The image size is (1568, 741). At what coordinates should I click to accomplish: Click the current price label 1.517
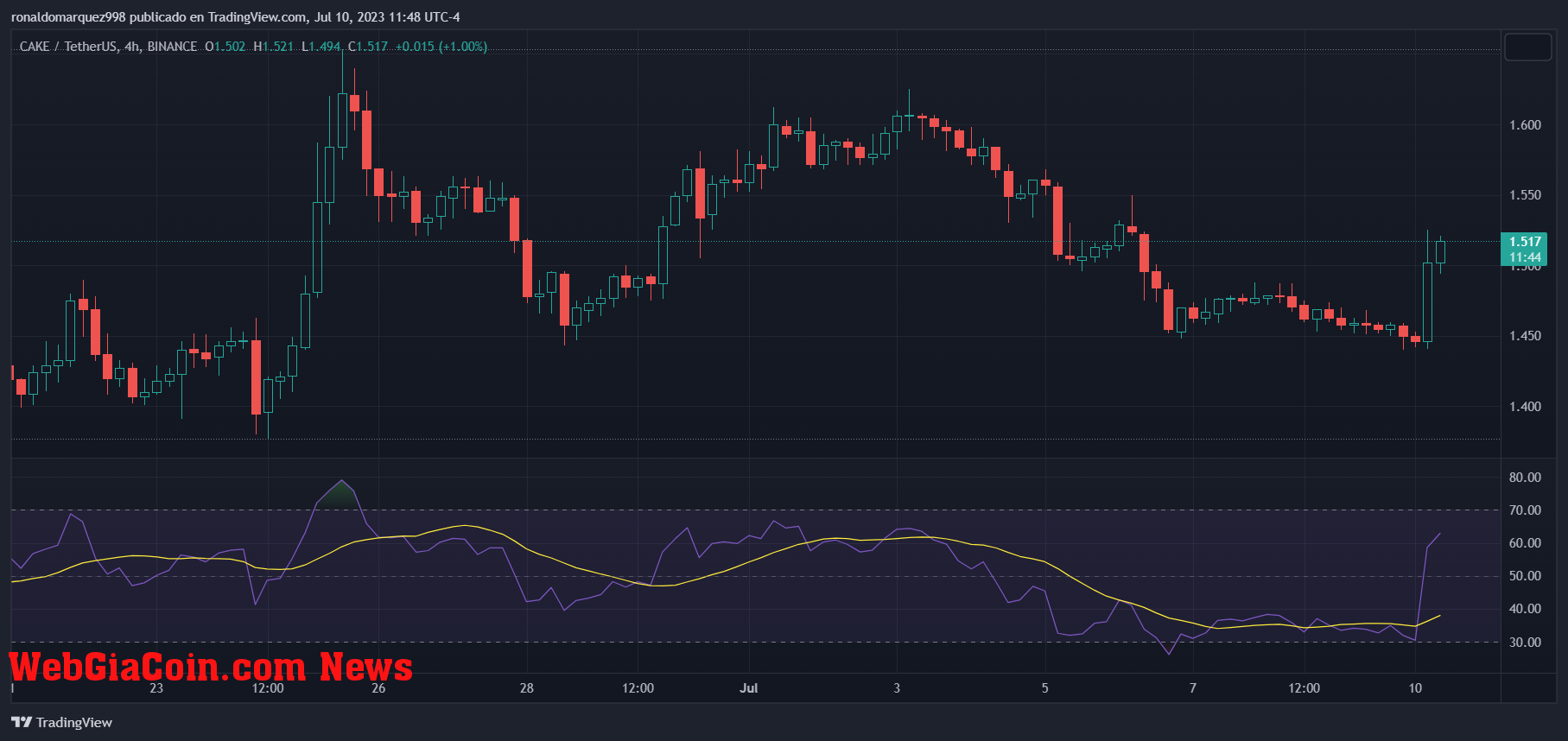(x=1525, y=242)
